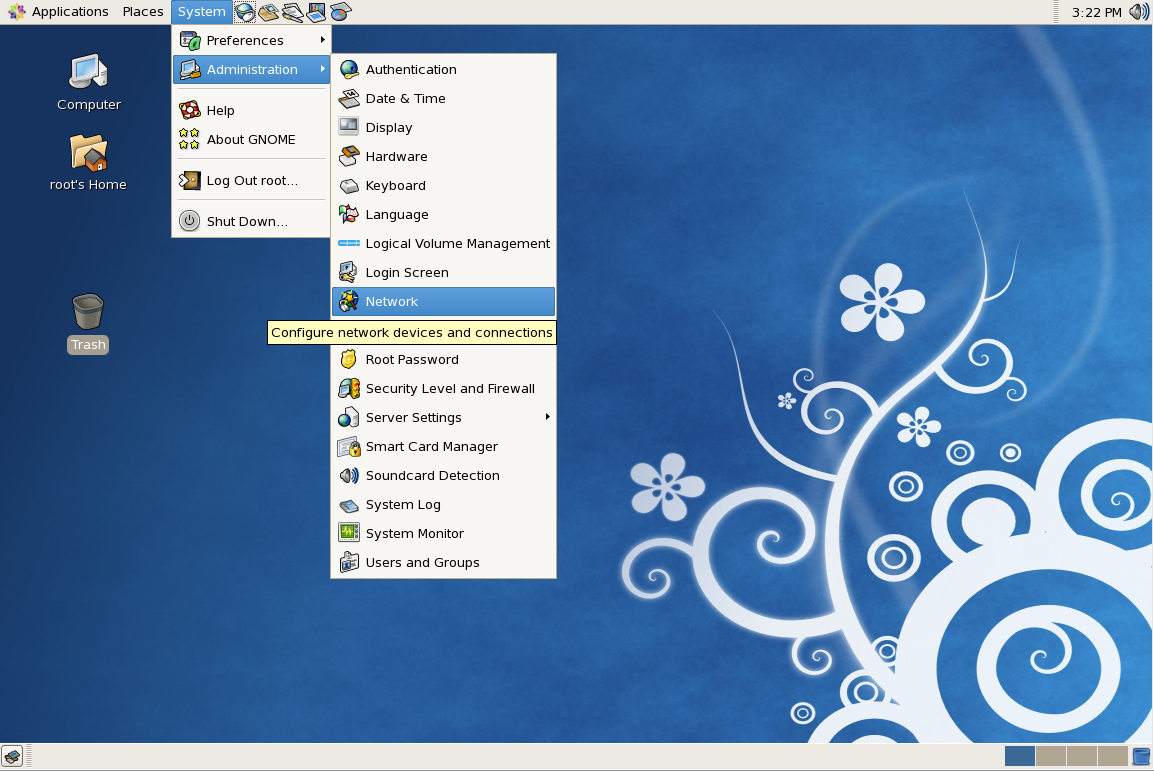Open the volume control speaker
The width and height of the screenshot is (1154, 771).
point(1139,11)
